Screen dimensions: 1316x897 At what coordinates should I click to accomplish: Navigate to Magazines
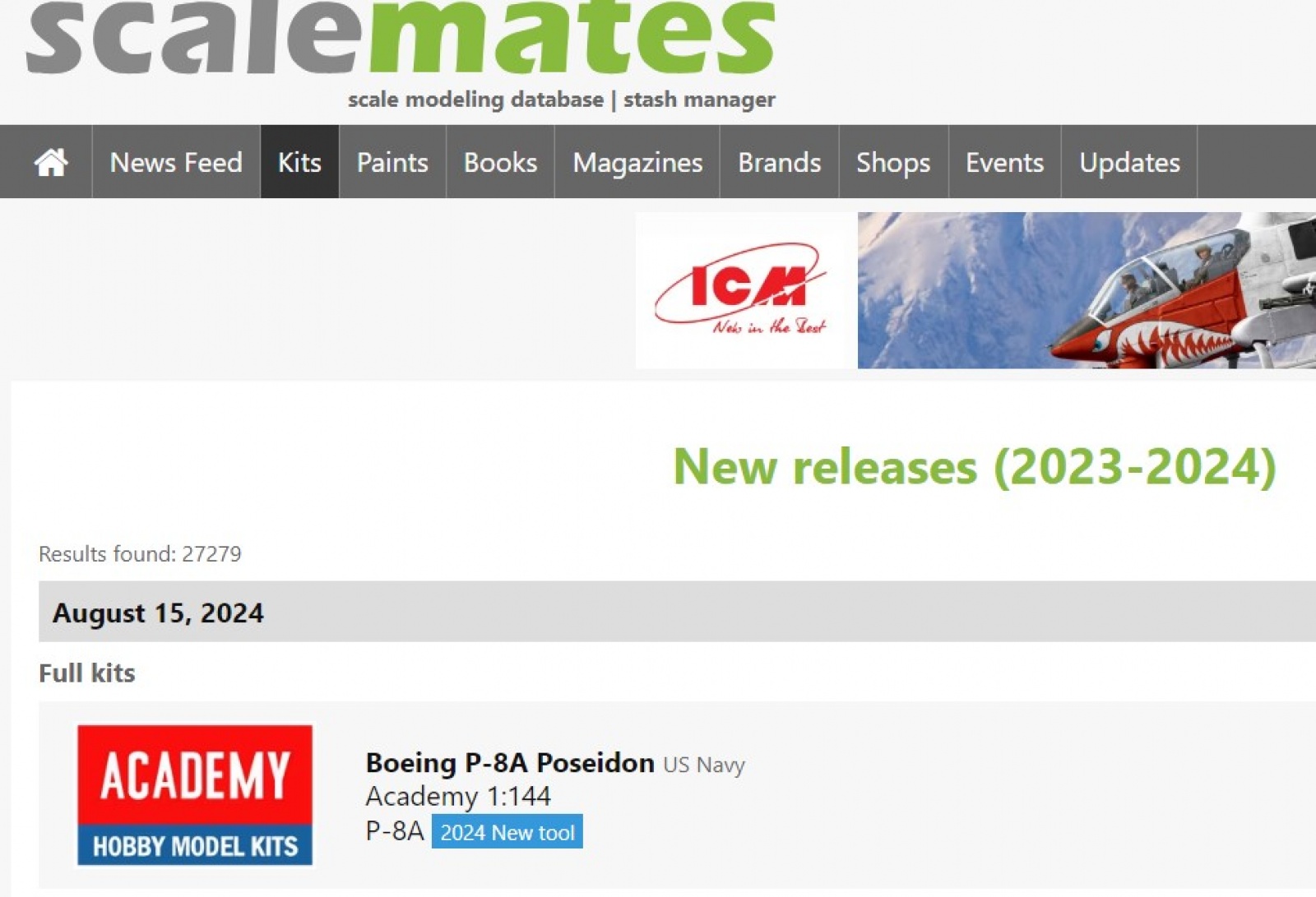click(637, 162)
